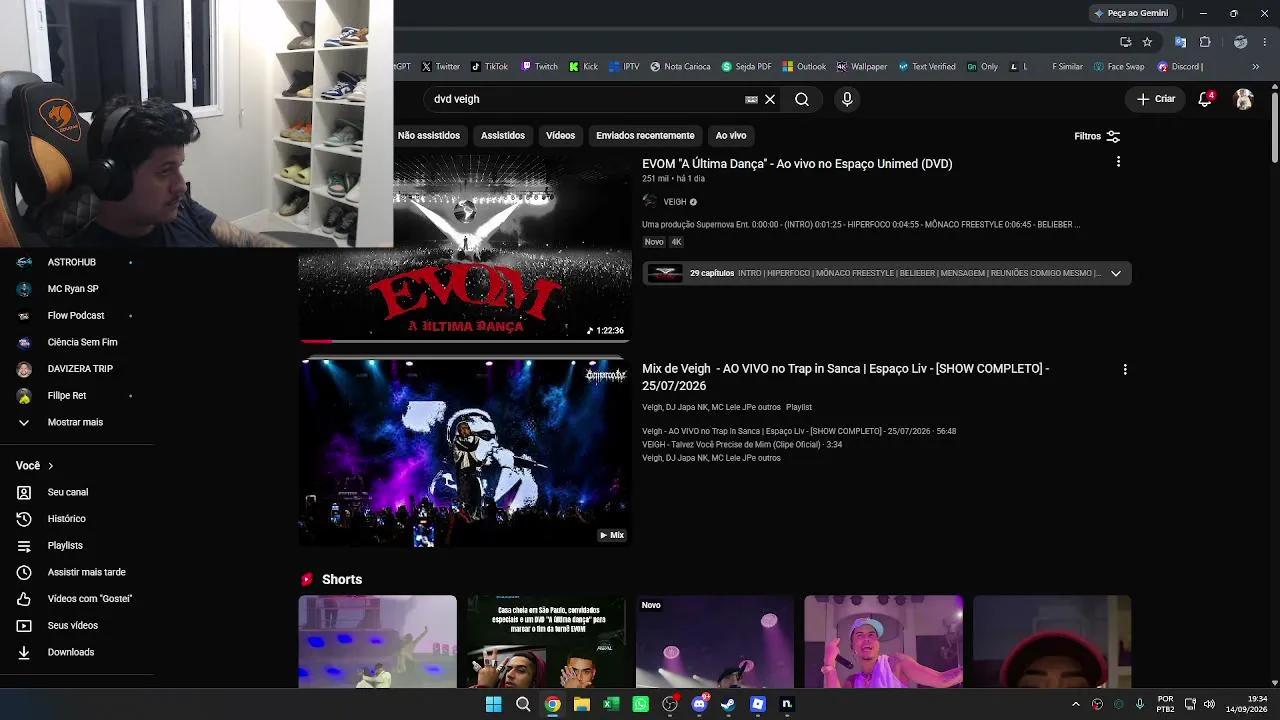Open the EVOM A Última Dança video title
Viewport: 1280px width, 720px height.
click(x=797, y=164)
